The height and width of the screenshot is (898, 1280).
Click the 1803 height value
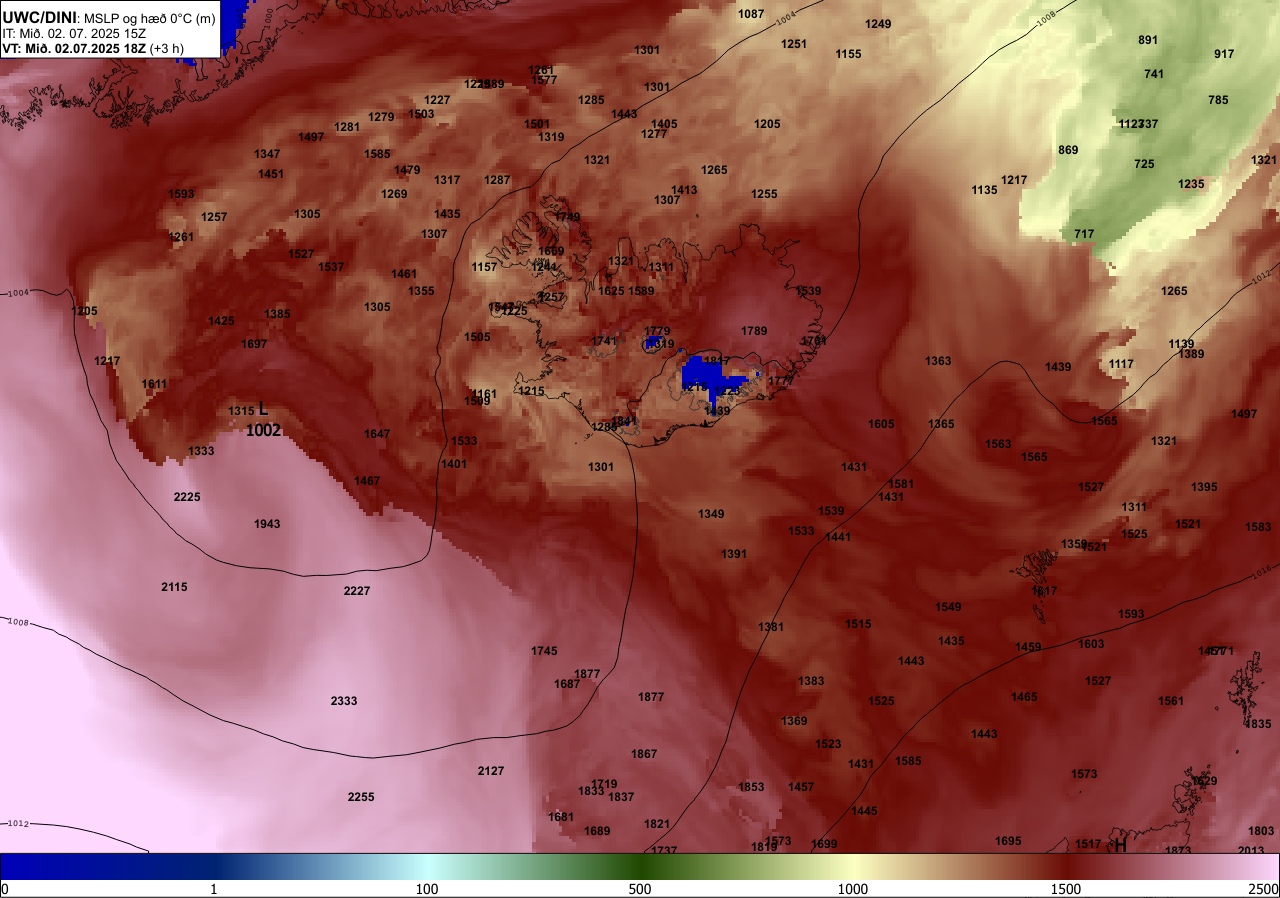(1261, 831)
